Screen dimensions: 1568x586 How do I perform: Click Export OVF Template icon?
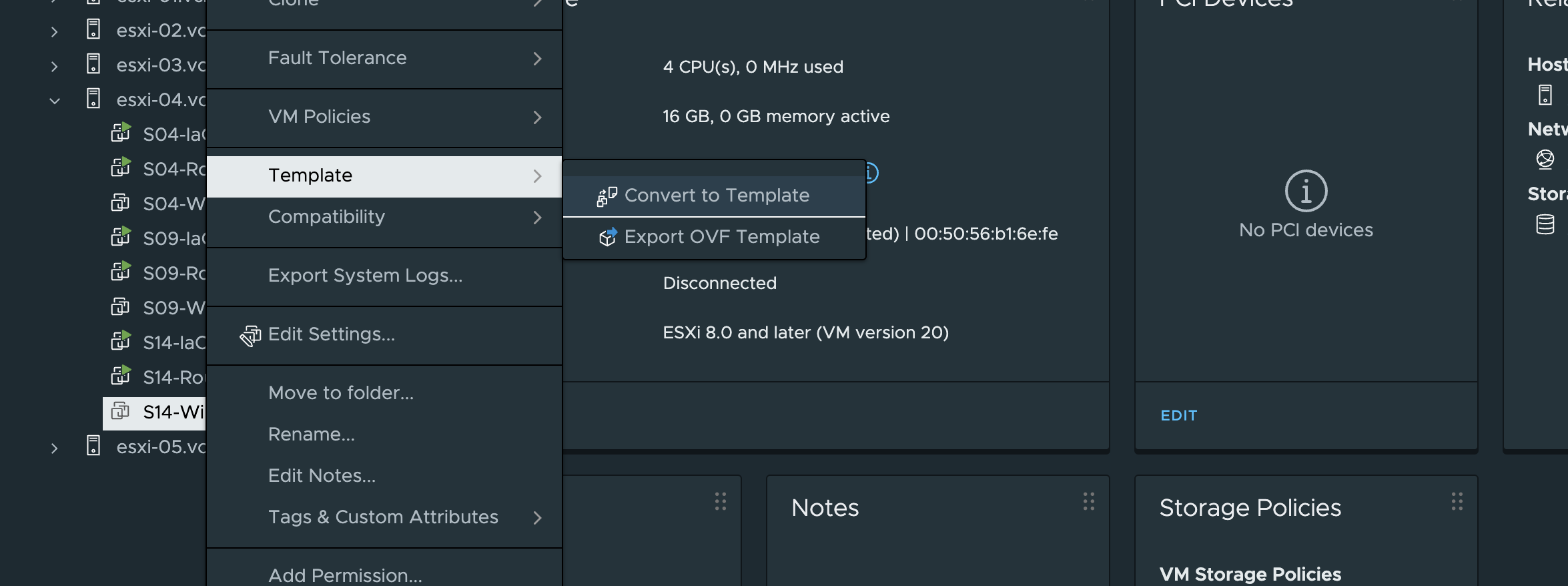pos(607,237)
